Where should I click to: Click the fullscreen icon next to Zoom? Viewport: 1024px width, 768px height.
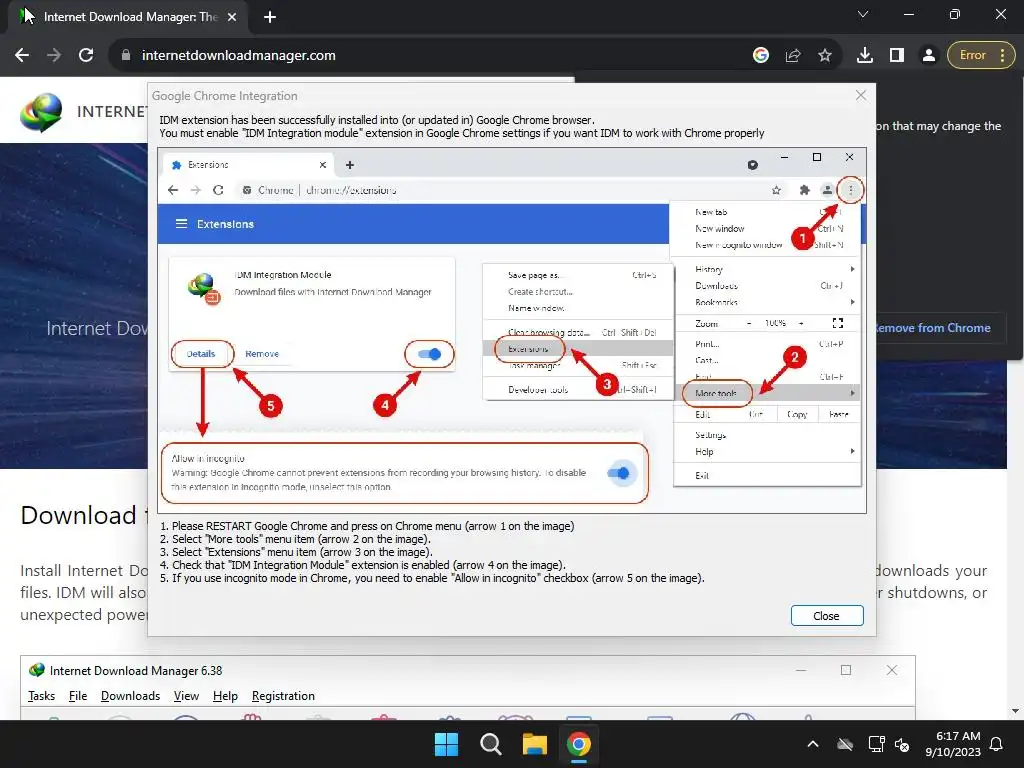(x=838, y=323)
